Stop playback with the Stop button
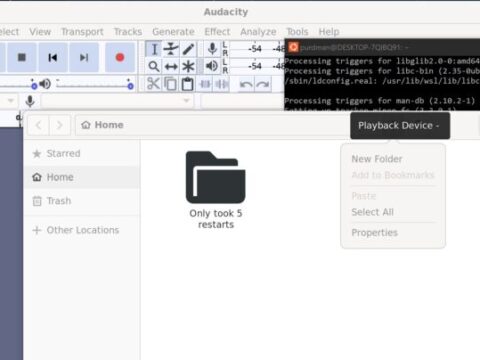The width and height of the screenshot is (480, 360). [x=22, y=57]
